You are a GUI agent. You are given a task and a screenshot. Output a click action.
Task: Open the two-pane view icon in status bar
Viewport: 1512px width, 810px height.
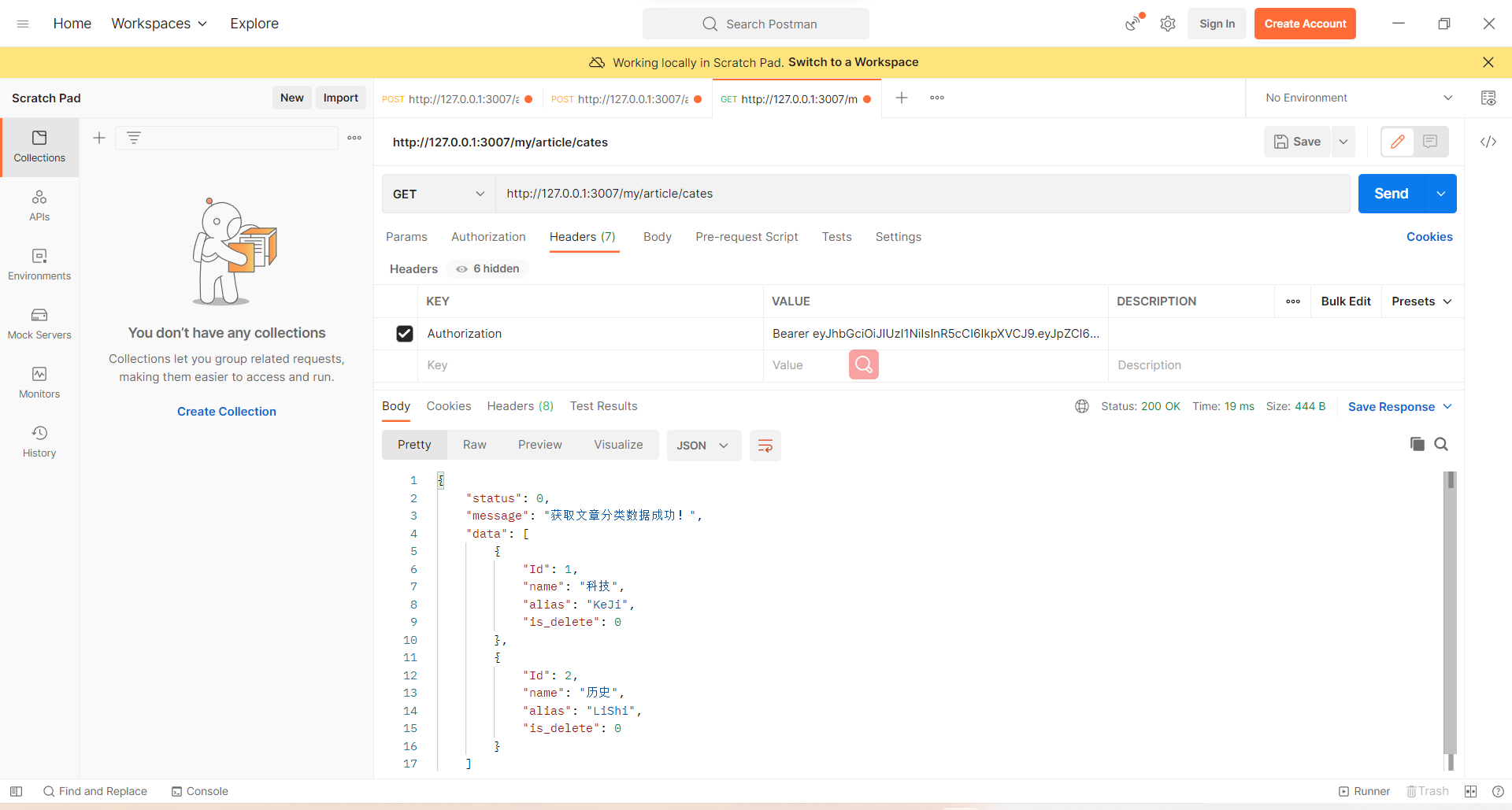coord(1470,791)
